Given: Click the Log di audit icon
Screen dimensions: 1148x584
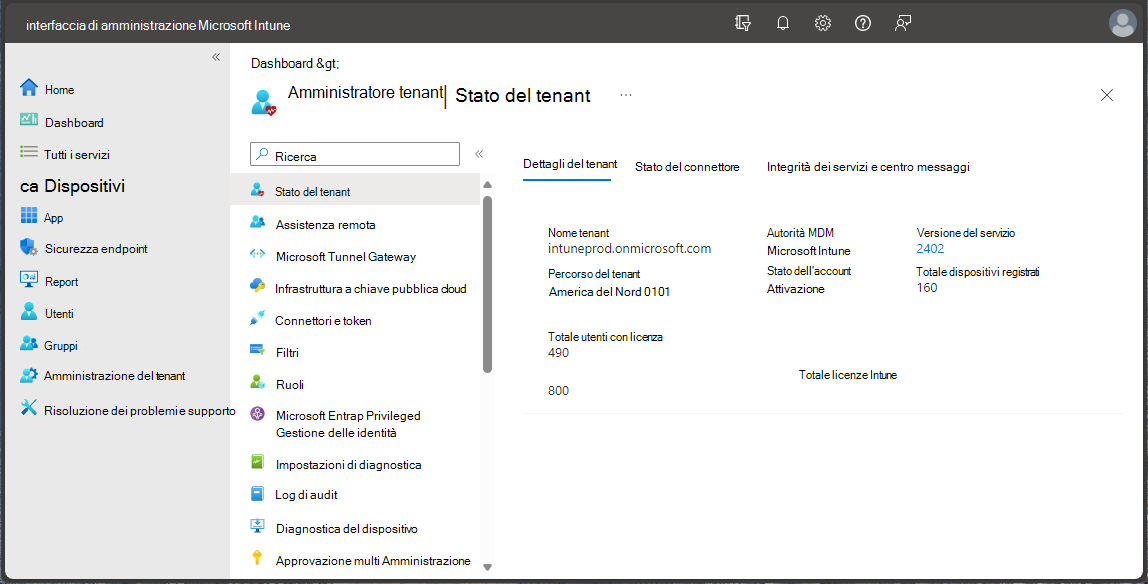Looking at the screenshot, I should click(x=257, y=493).
